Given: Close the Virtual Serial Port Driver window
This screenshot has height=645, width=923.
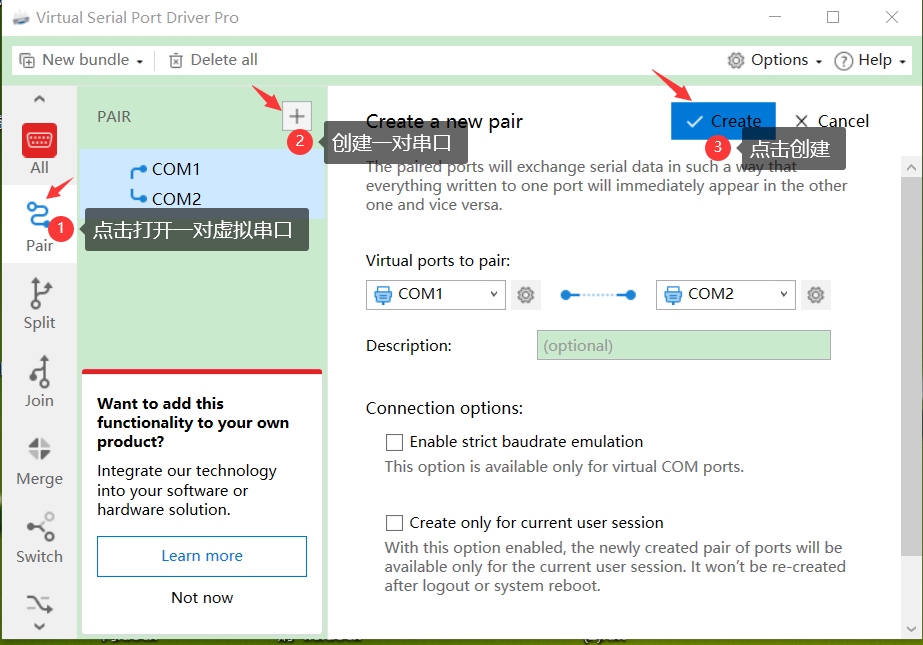Looking at the screenshot, I should 892,17.
